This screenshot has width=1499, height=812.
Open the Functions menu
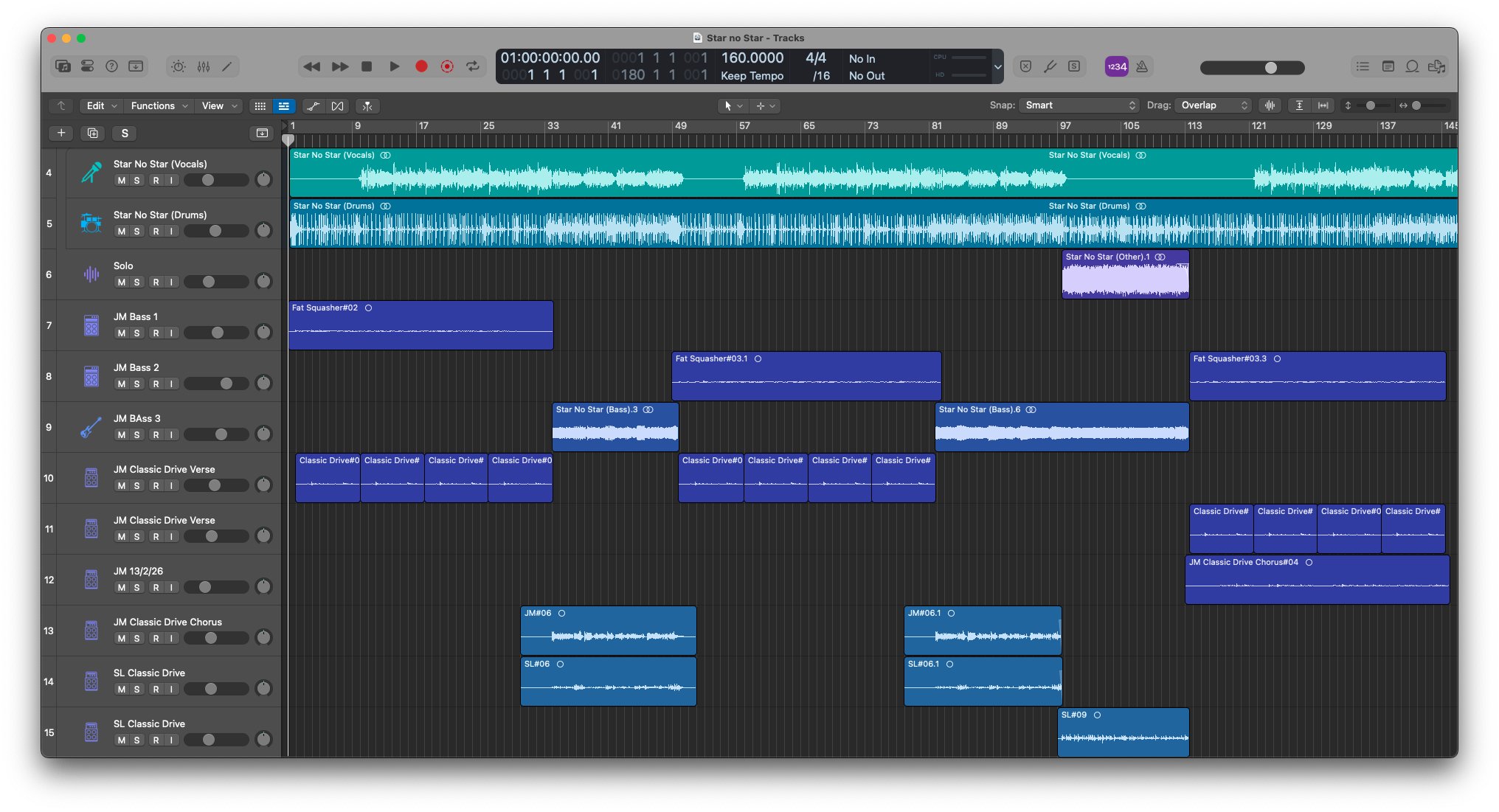click(x=159, y=105)
